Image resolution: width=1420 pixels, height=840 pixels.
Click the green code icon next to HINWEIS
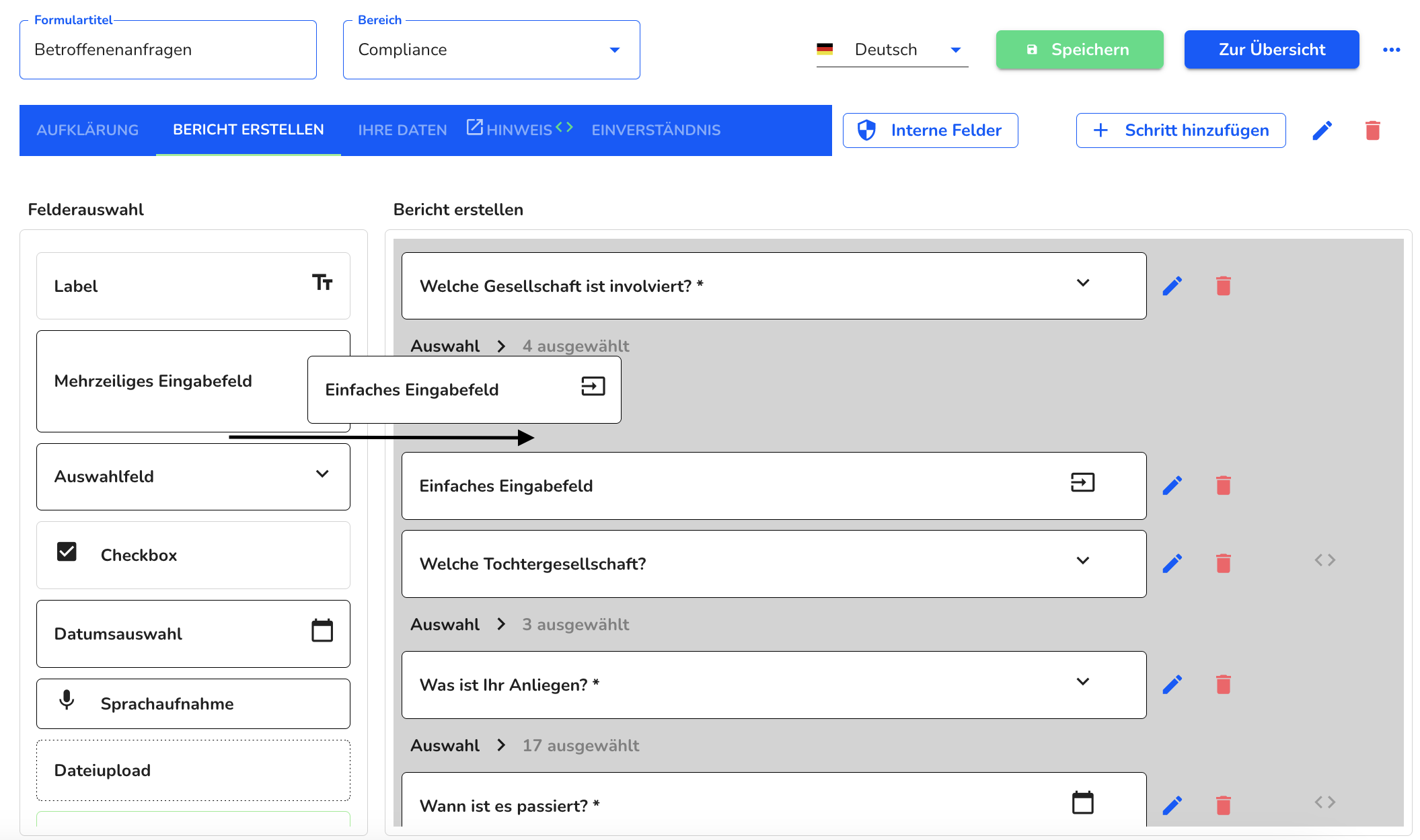564,126
